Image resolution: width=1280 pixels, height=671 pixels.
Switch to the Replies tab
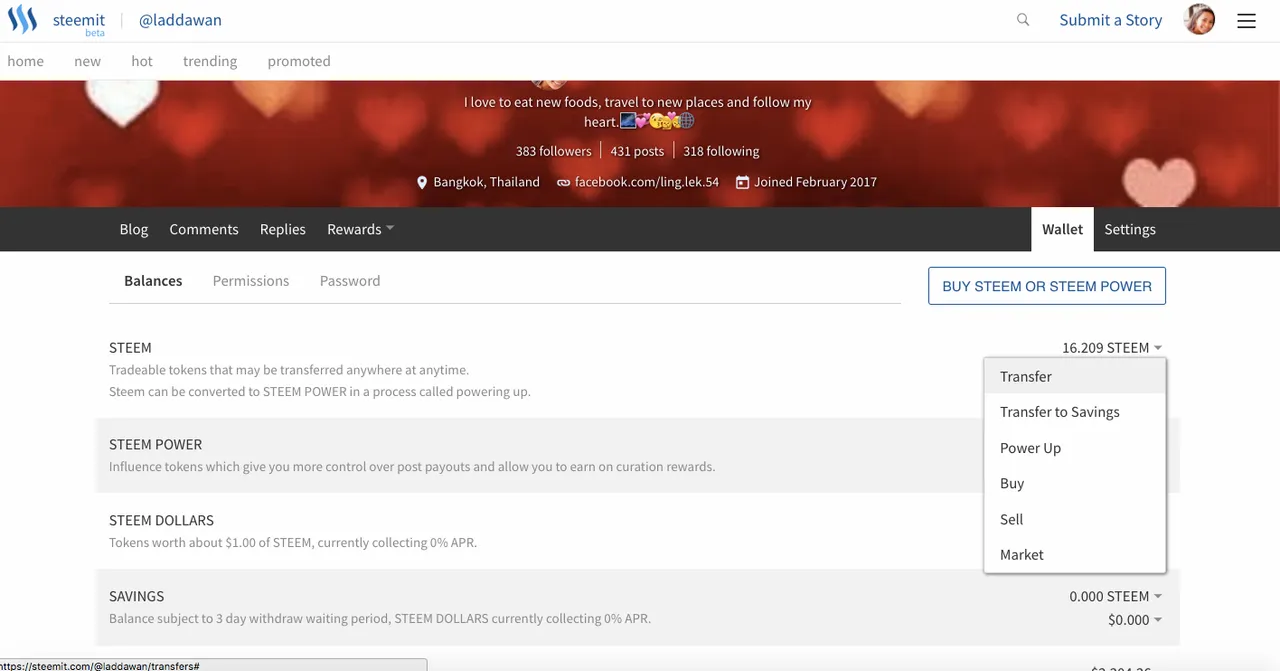pyautogui.click(x=283, y=229)
